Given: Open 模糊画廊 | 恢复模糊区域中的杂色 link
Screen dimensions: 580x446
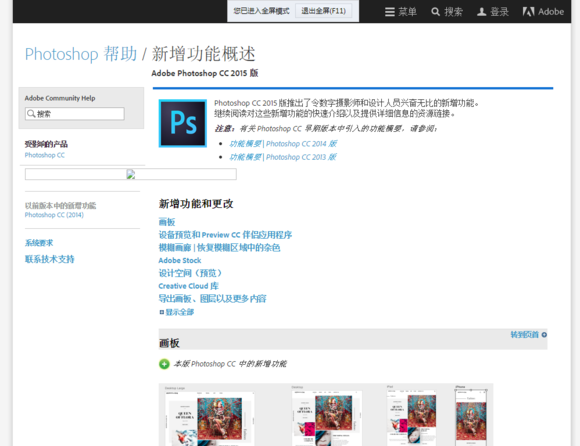Looking at the screenshot, I should 219,247.
